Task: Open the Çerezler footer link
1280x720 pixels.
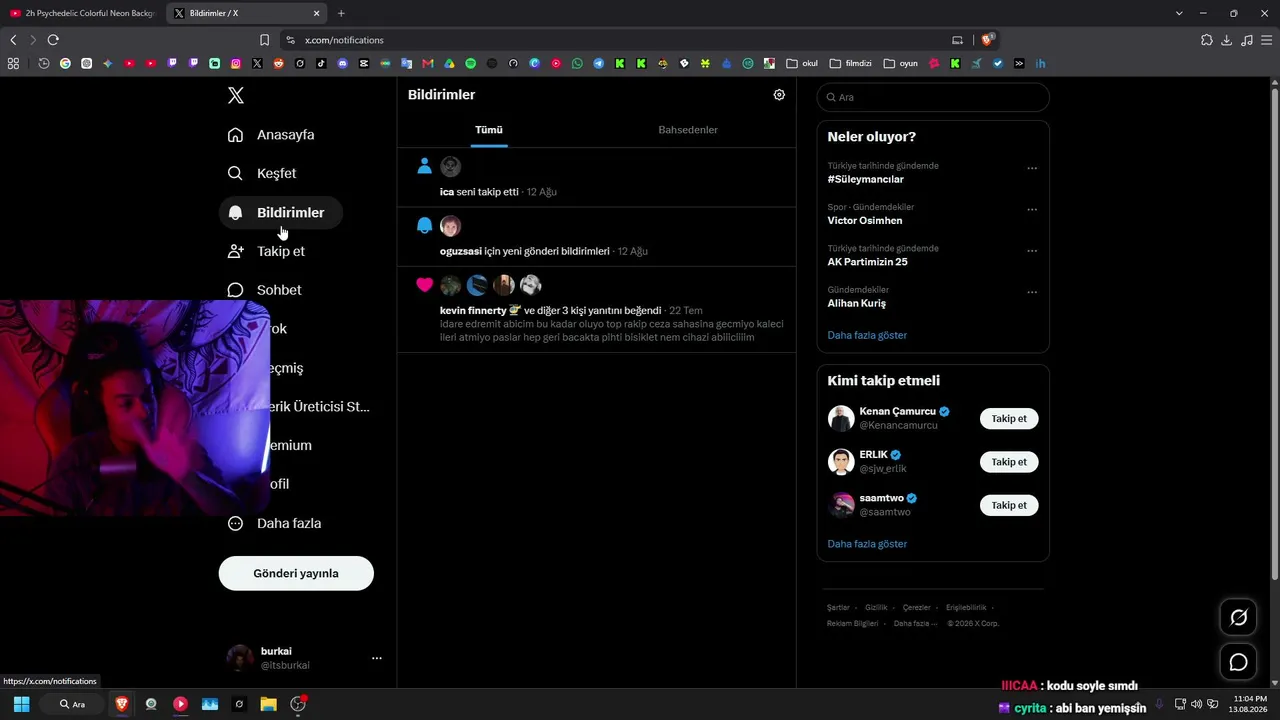Action: [x=917, y=608]
